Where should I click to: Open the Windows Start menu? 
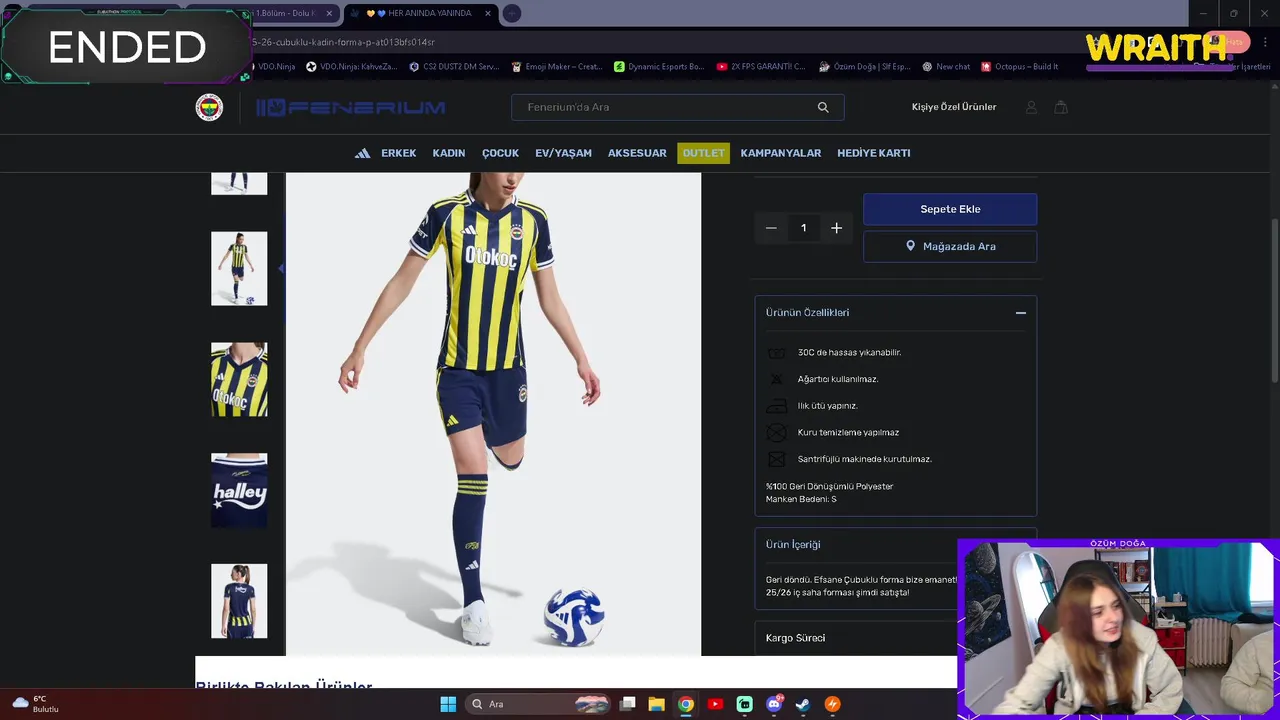pos(448,704)
